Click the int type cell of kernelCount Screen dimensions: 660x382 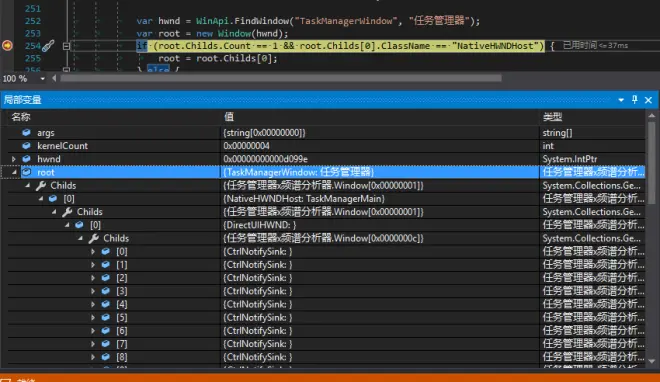click(548, 146)
